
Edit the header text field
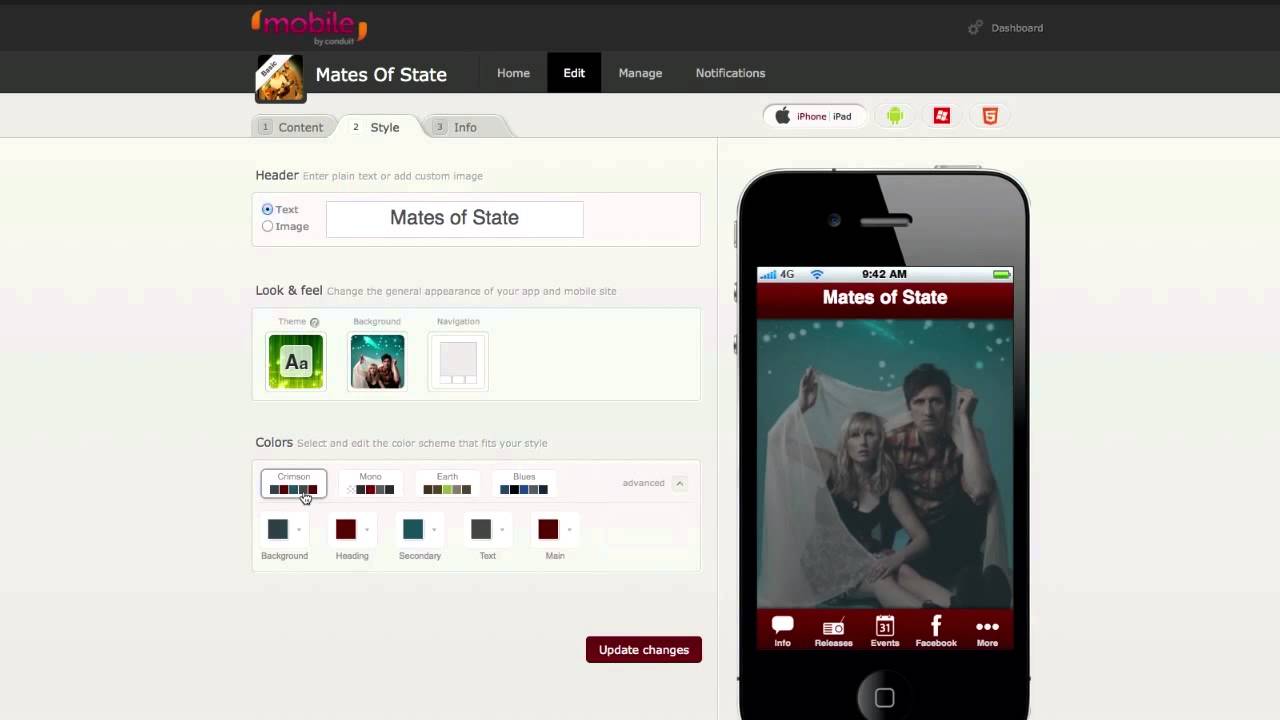(x=454, y=219)
